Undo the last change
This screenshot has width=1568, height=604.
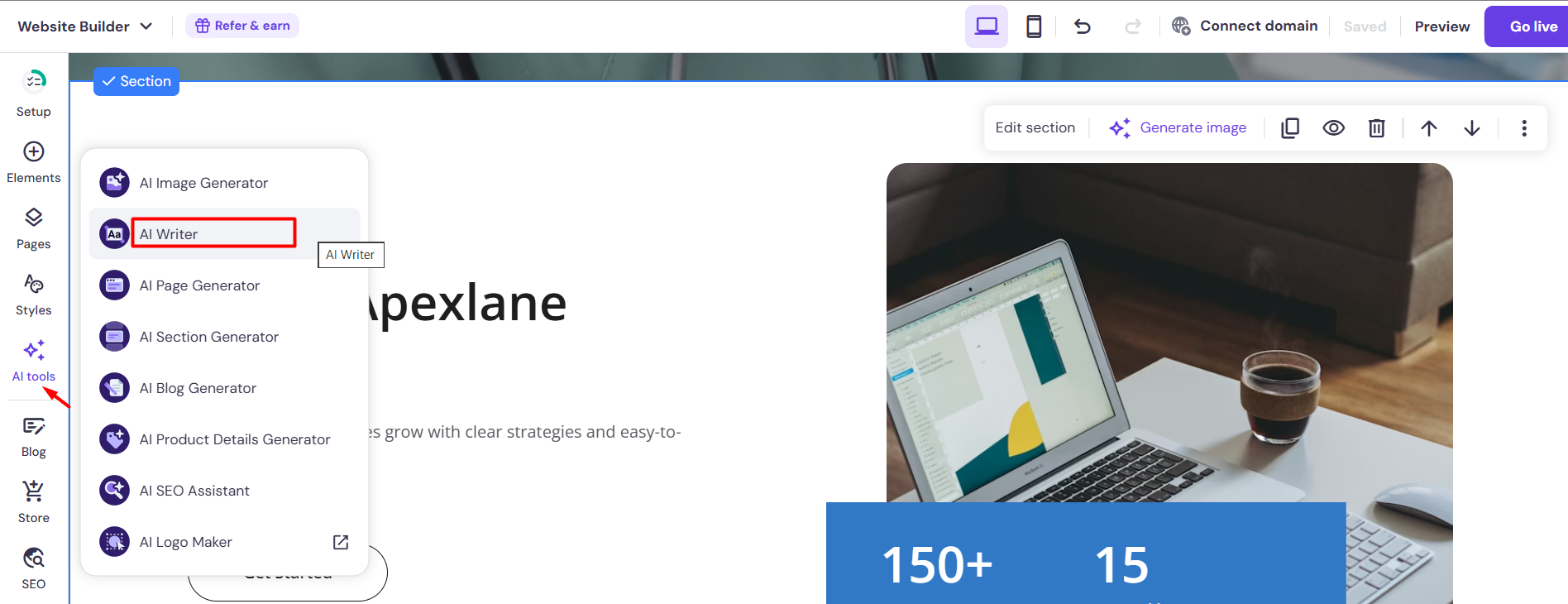coord(1083,26)
